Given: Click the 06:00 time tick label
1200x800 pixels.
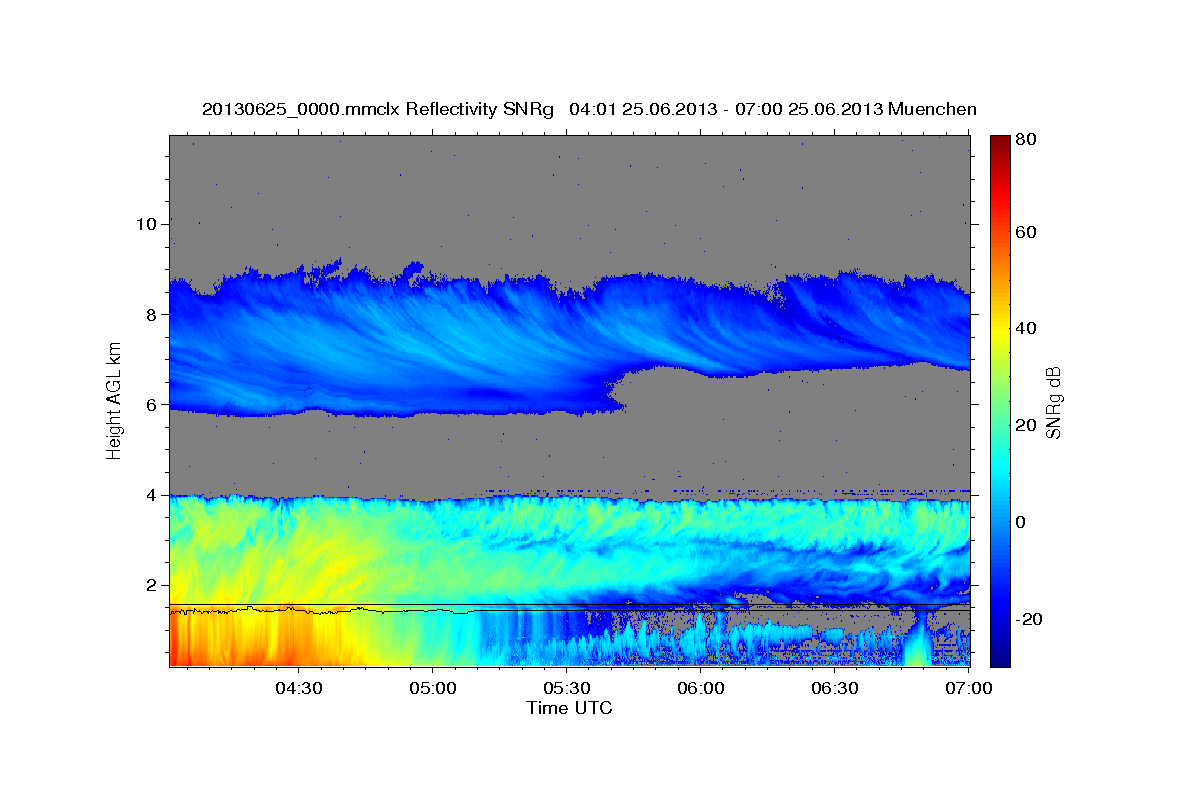Looking at the screenshot, I should (701, 689).
